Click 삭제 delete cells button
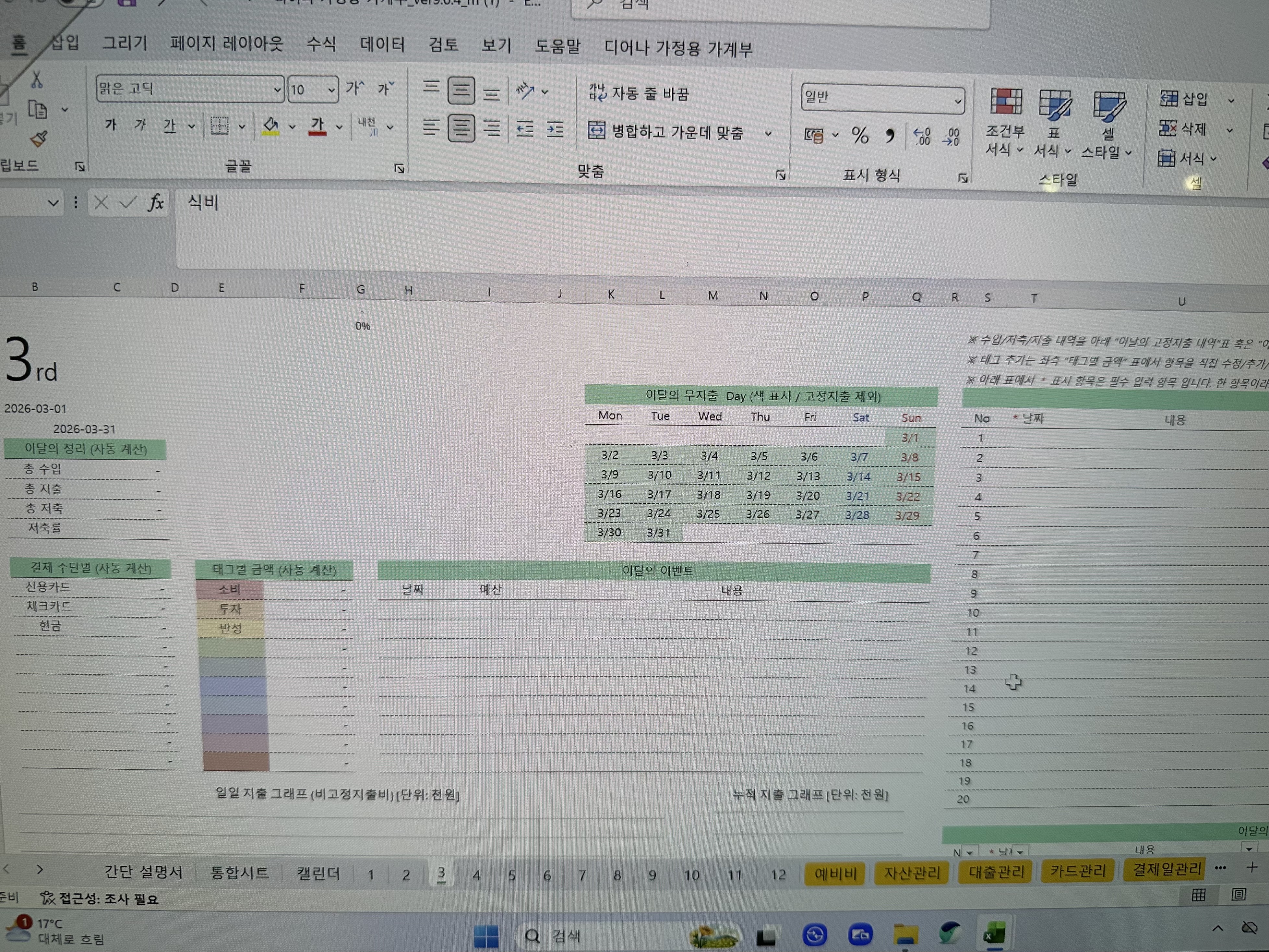 click(x=1182, y=128)
